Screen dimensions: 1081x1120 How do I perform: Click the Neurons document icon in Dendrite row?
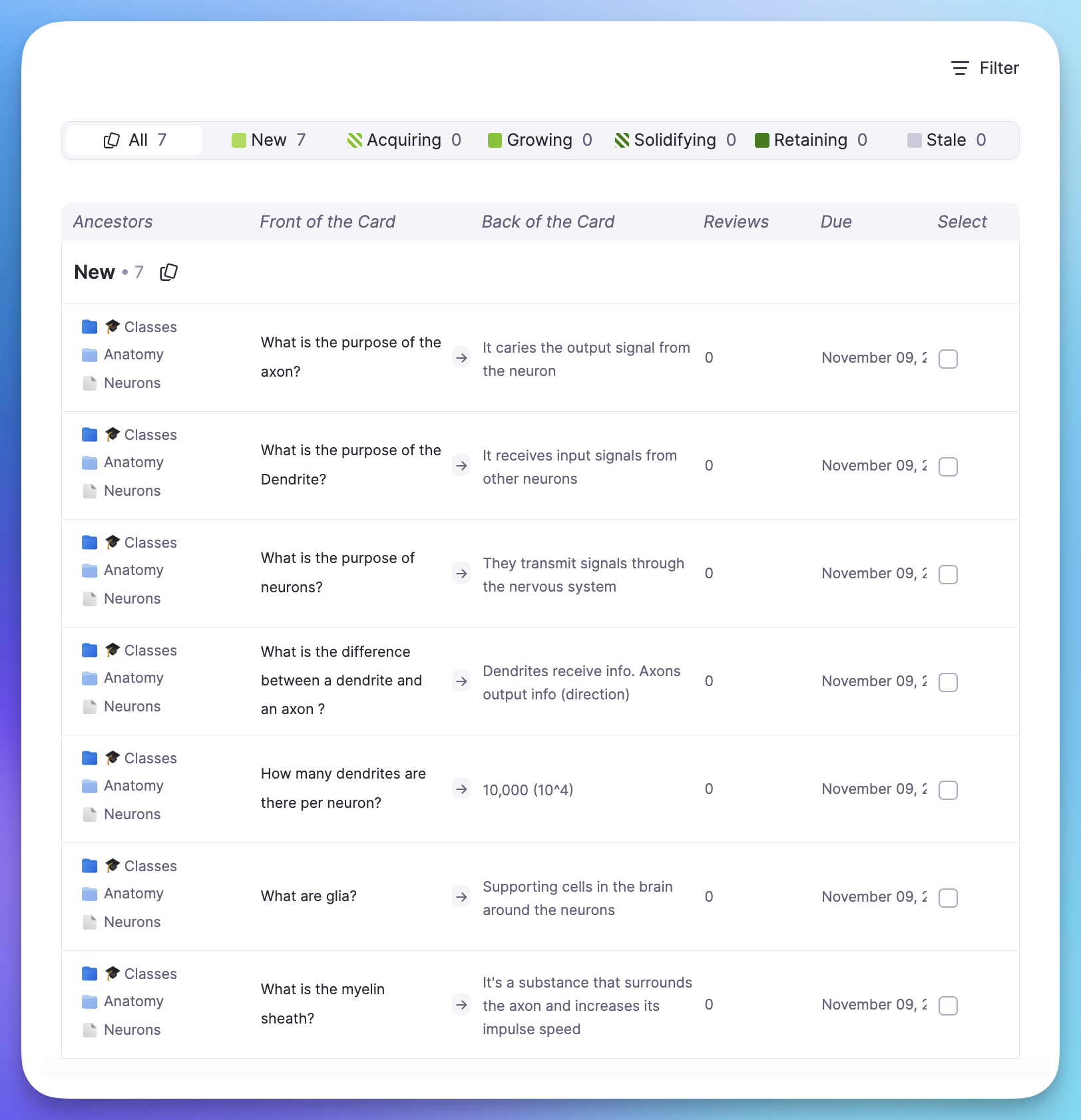tap(90, 491)
